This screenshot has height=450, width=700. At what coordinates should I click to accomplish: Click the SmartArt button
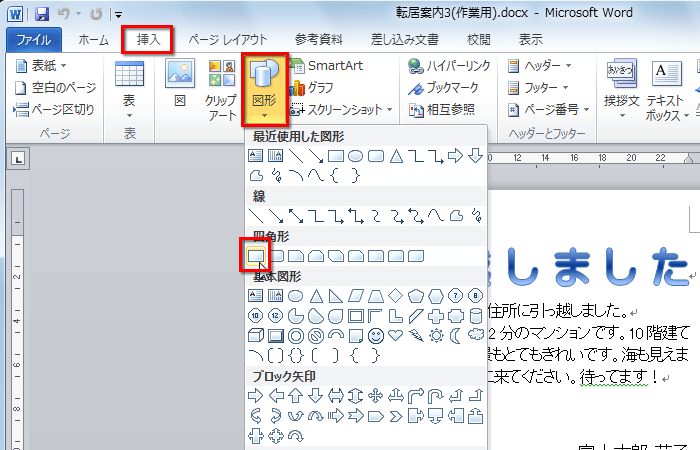[327, 66]
